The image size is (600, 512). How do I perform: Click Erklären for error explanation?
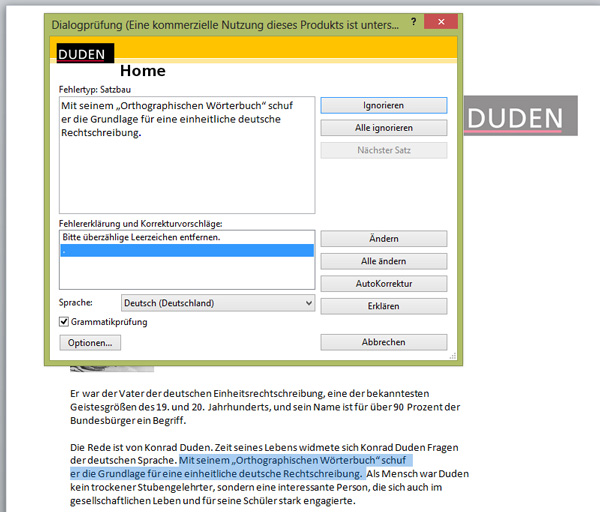[383, 306]
